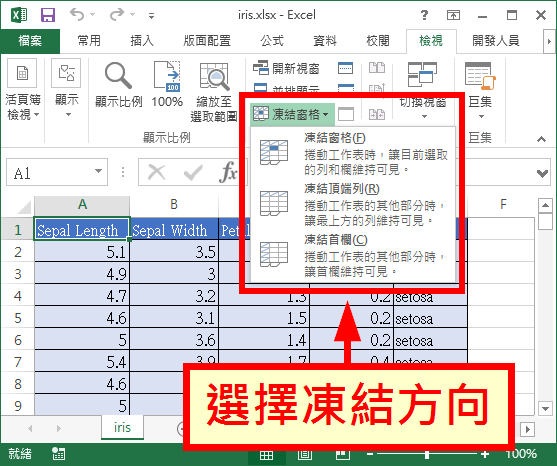Image resolution: width=557 pixels, height=466 pixels.
Task: Select the 檢視 tab
Action: [431, 41]
